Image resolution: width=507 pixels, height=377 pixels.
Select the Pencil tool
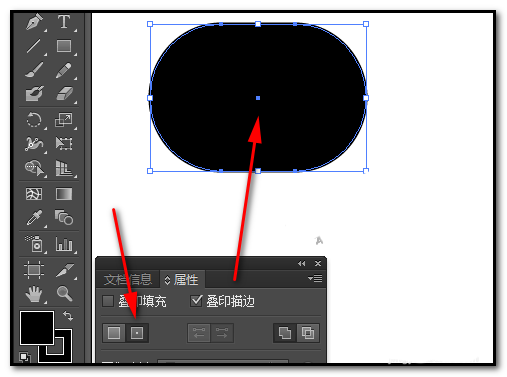click(64, 70)
